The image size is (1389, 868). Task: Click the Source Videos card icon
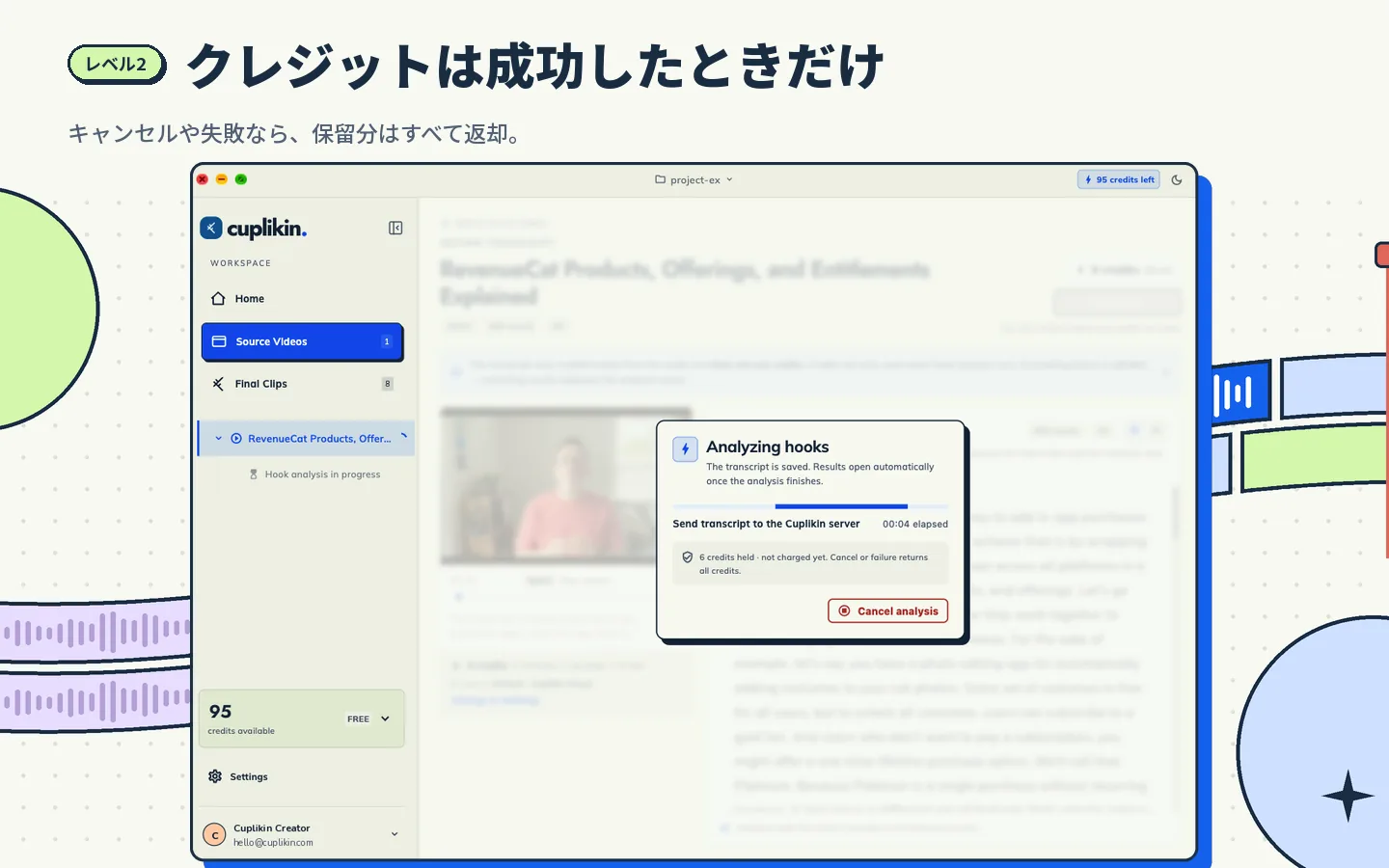click(x=219, y=341)
